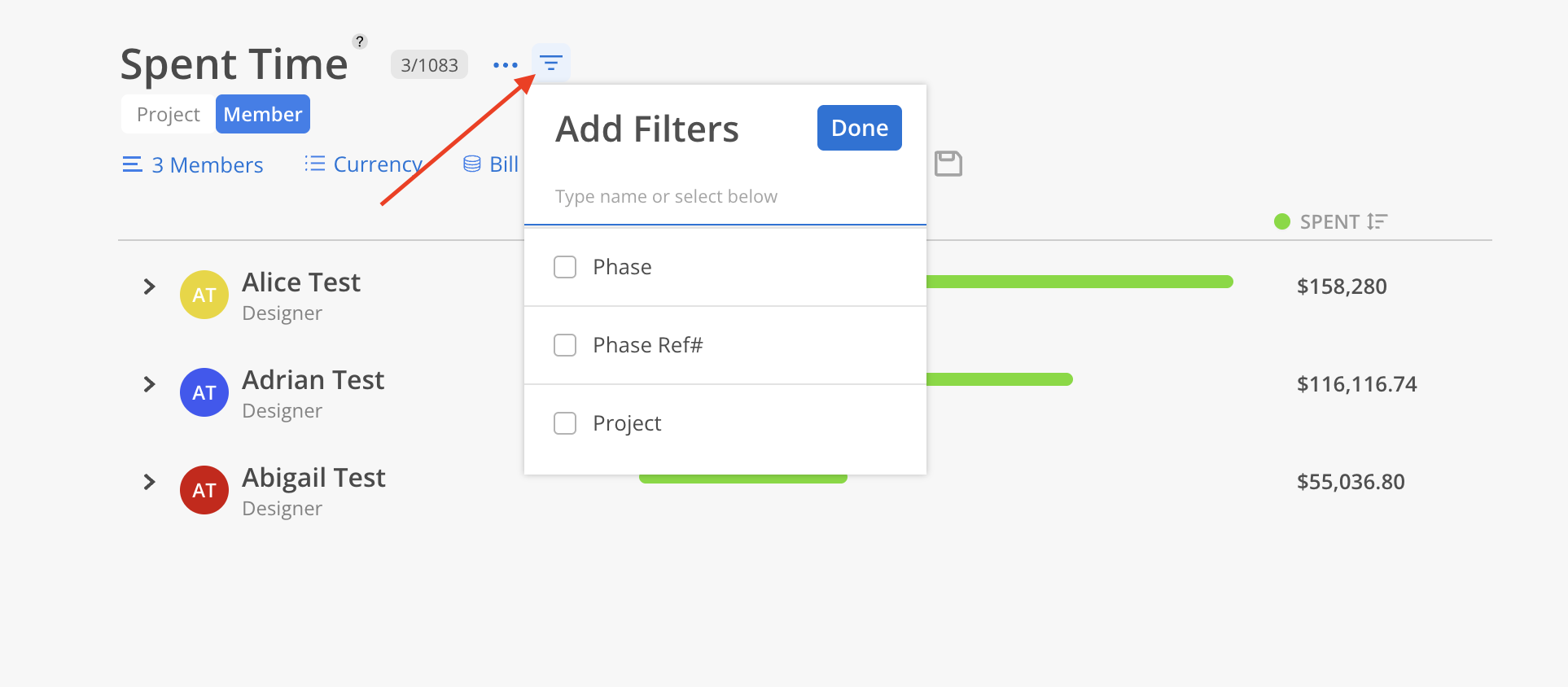1568x687 pixels.
Task: Click Alice Test's yellow AT avatar
Action: coord(204,295)
